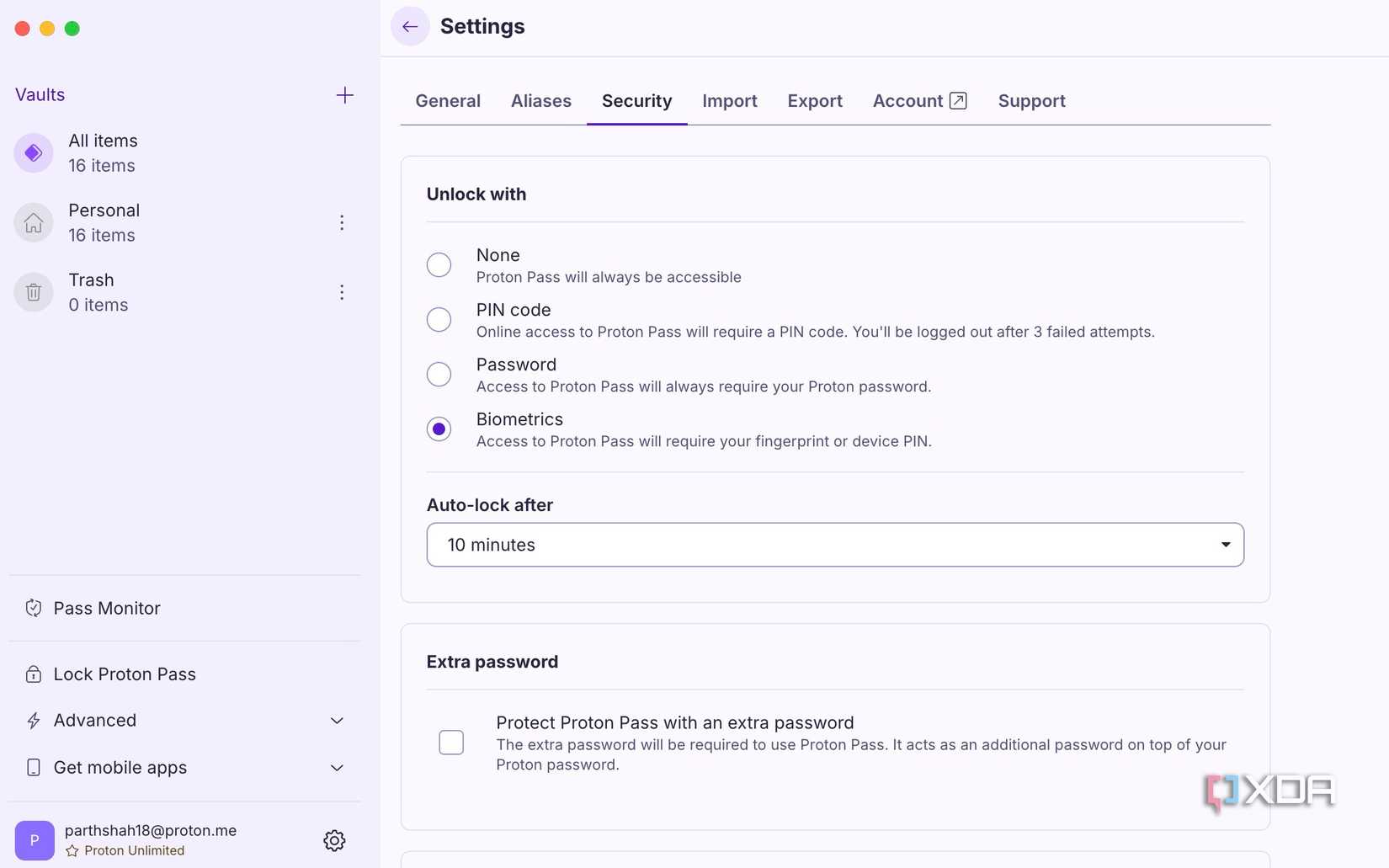Switch to the Aliases tab

tap(541, 101)
